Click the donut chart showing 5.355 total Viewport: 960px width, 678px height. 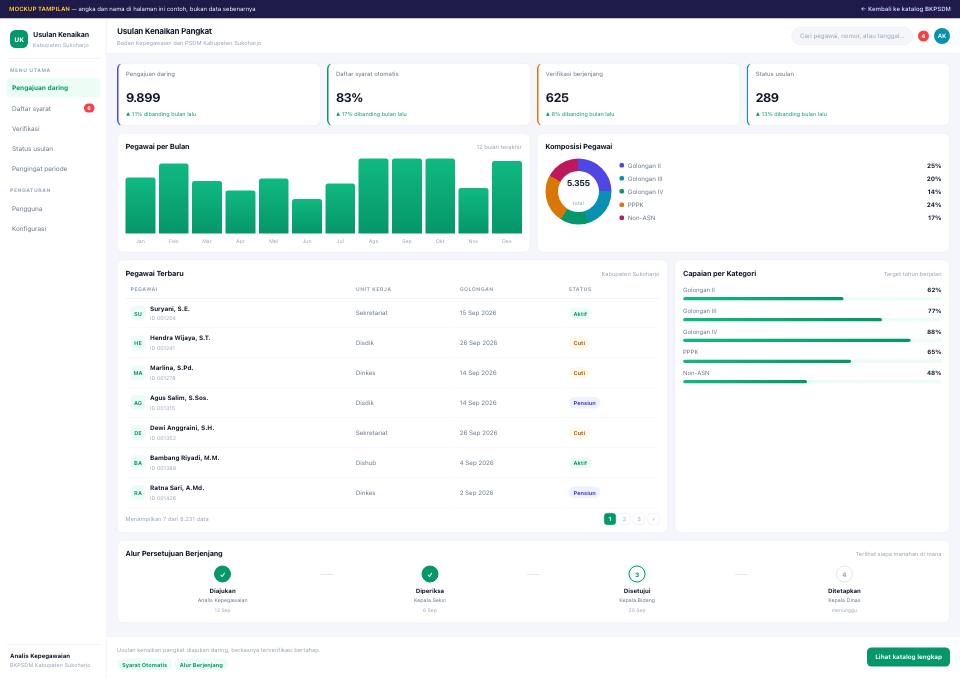point(578,191)
